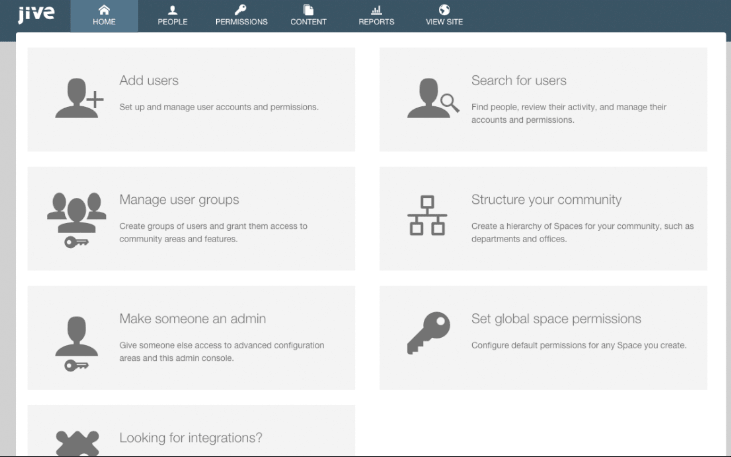
Task: Open the People tab
Action: [172, 16]
